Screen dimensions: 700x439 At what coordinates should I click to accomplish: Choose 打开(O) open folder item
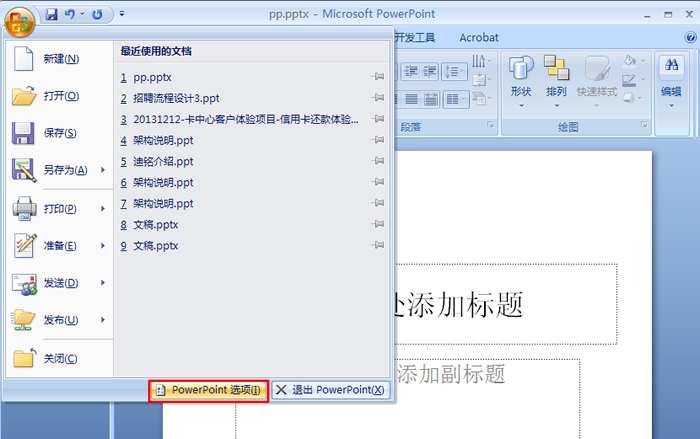[x=60, y=96]
